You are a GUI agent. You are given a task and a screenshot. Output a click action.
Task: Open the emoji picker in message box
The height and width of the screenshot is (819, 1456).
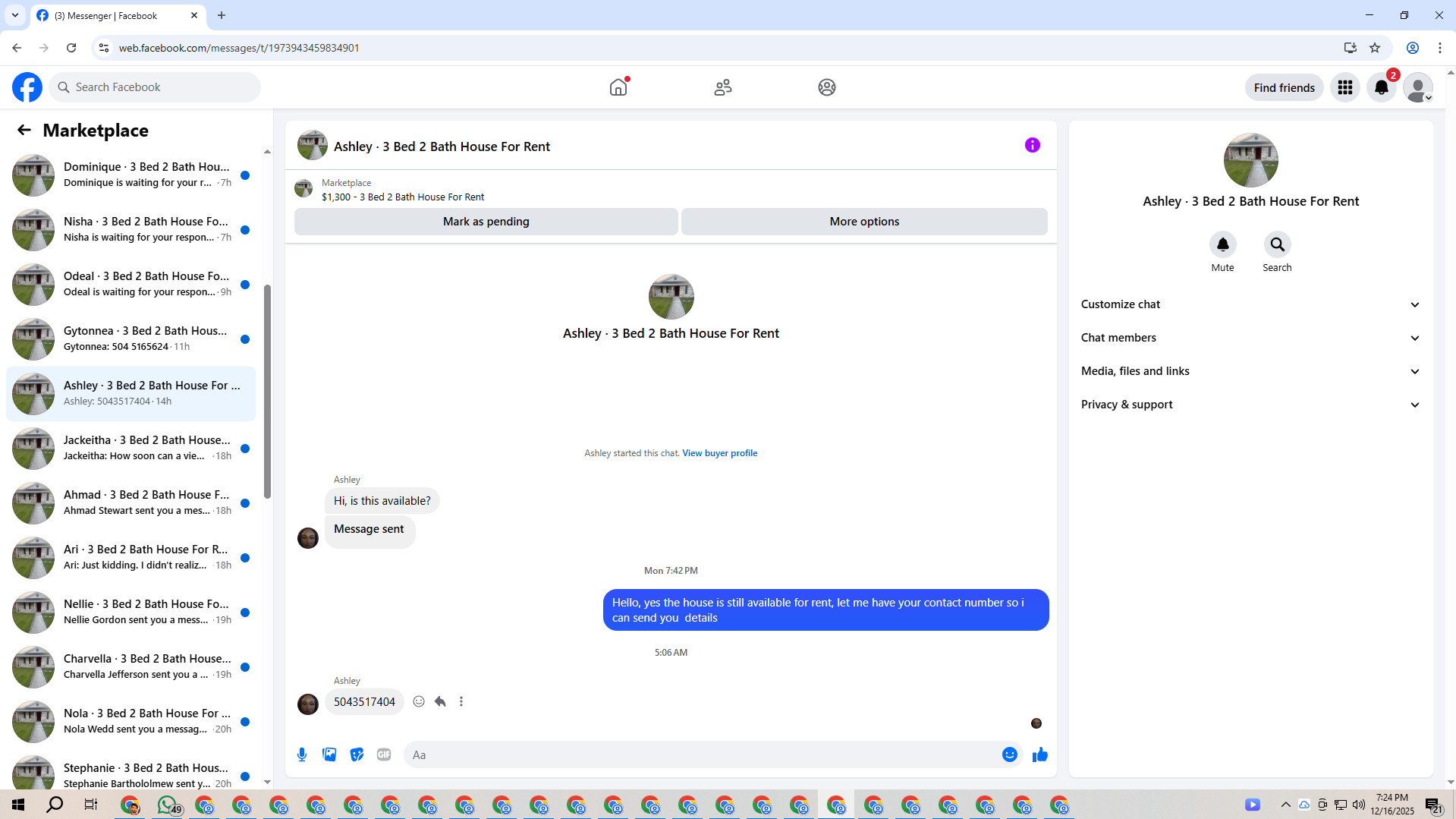(1010, 754)
